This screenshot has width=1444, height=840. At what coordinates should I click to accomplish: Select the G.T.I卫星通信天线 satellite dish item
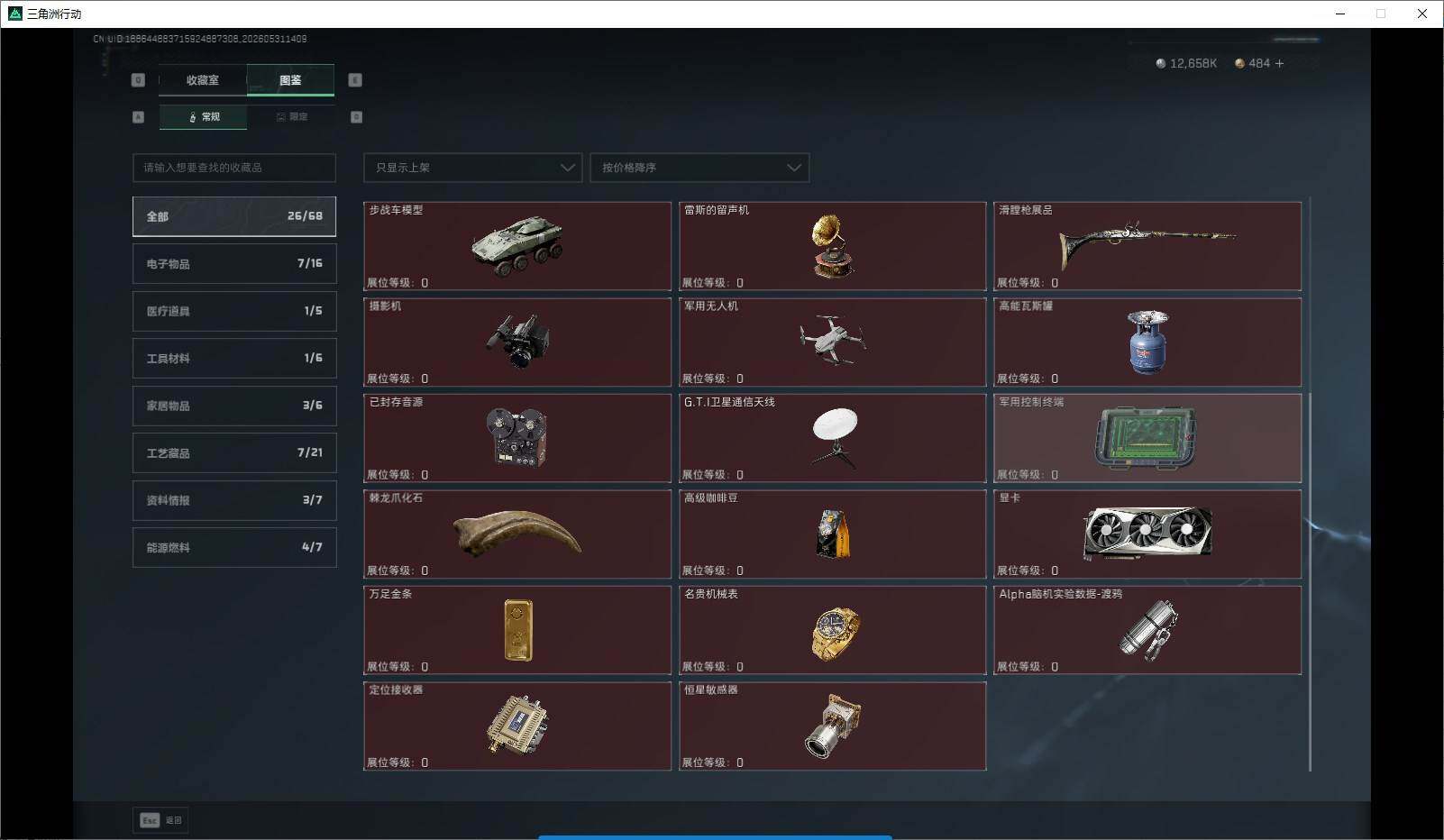point(832,438)
